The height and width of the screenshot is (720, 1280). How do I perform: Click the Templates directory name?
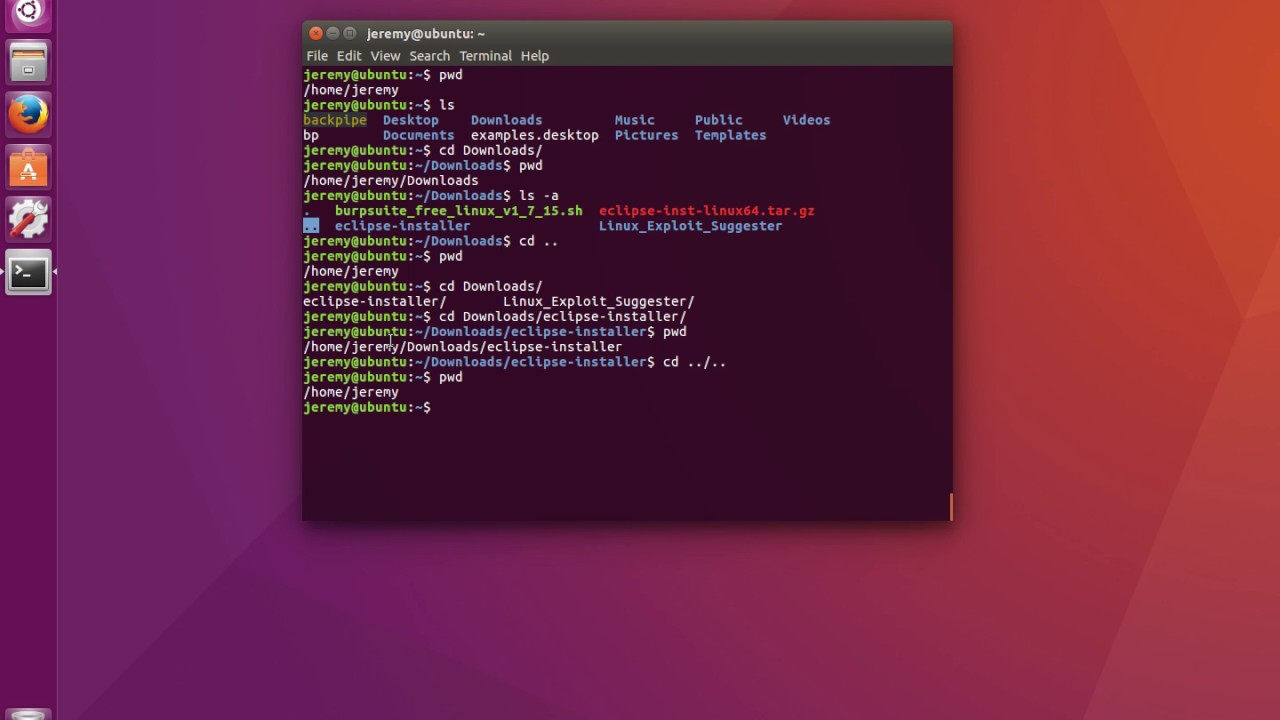coord(731,135)
